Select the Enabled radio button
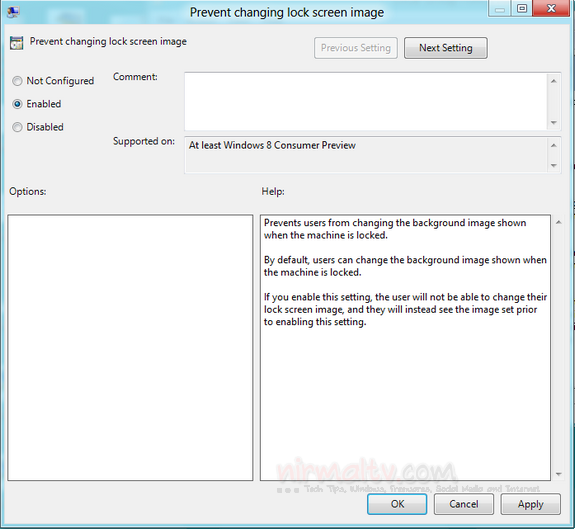575x529 pixels. (17, 104)
